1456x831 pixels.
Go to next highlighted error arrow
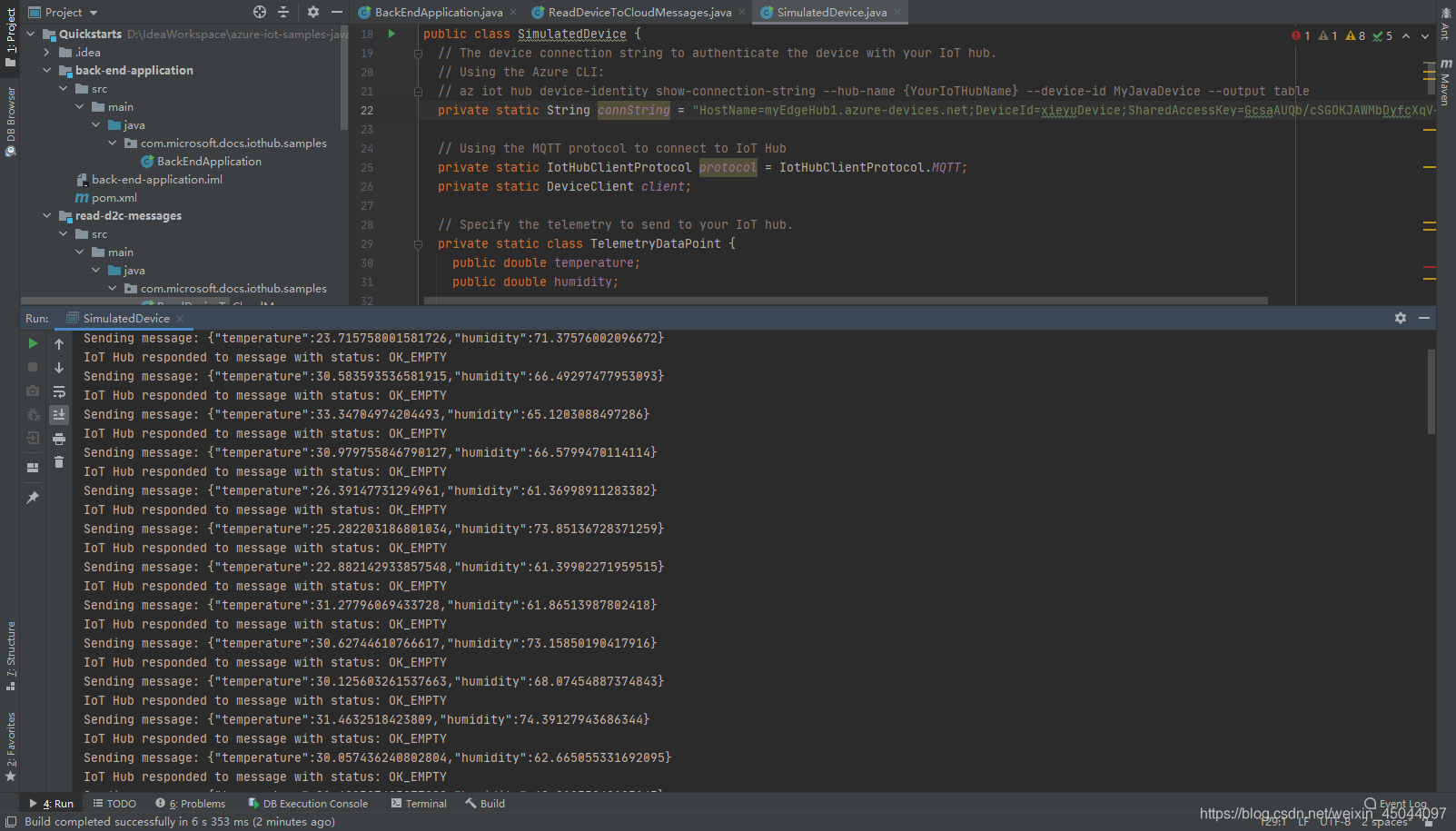(1424, 35)
